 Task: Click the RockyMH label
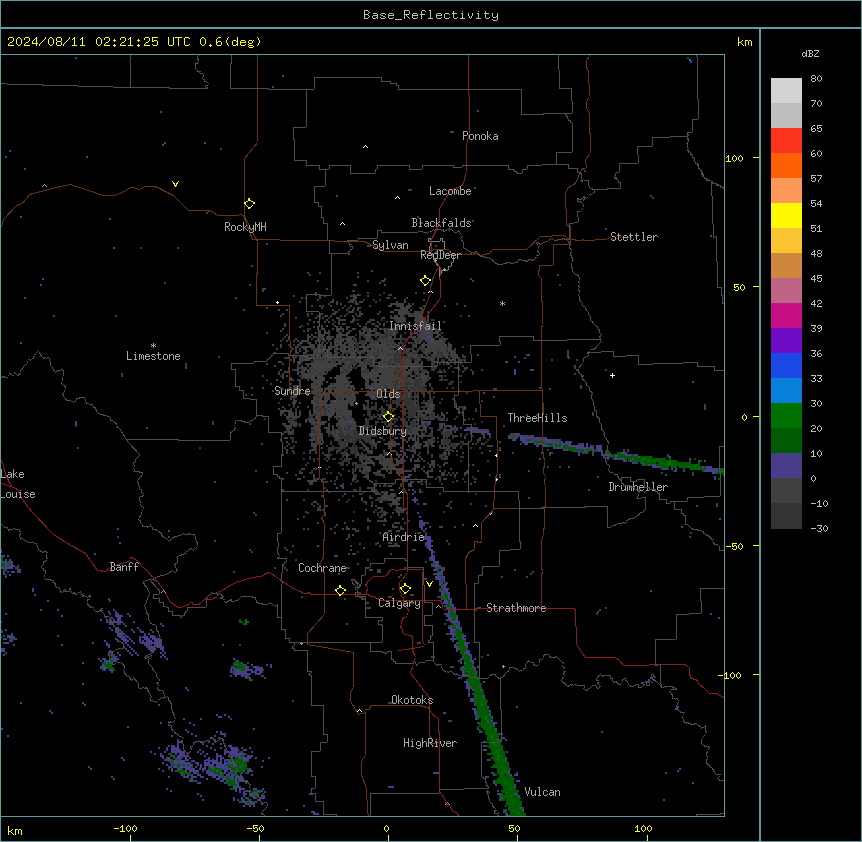pyautogui.click(x=245, y=227)
